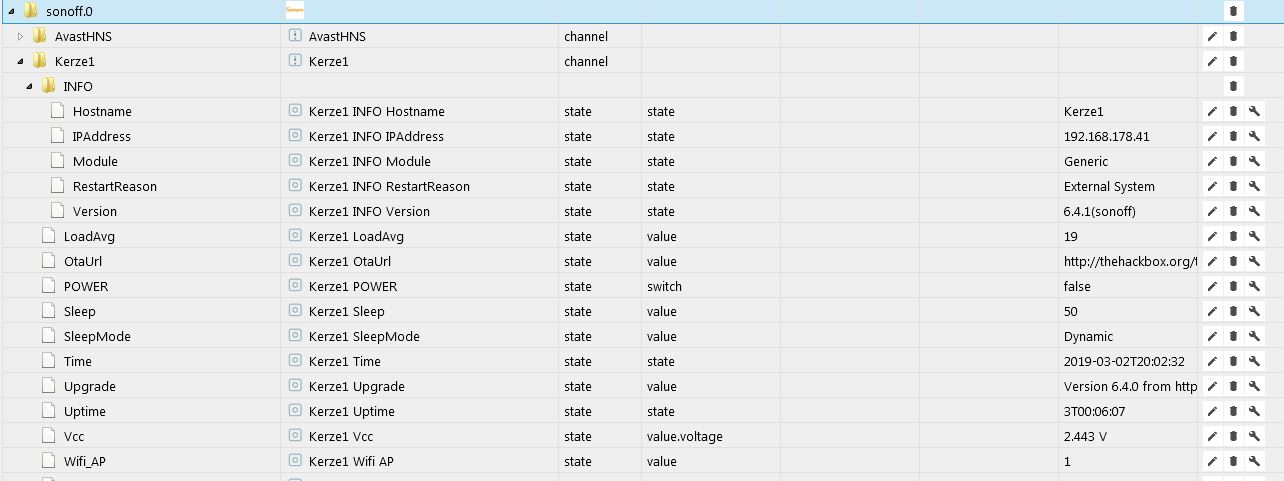
Task: Open wrench settings for Vcc state
Action: 1254,436
